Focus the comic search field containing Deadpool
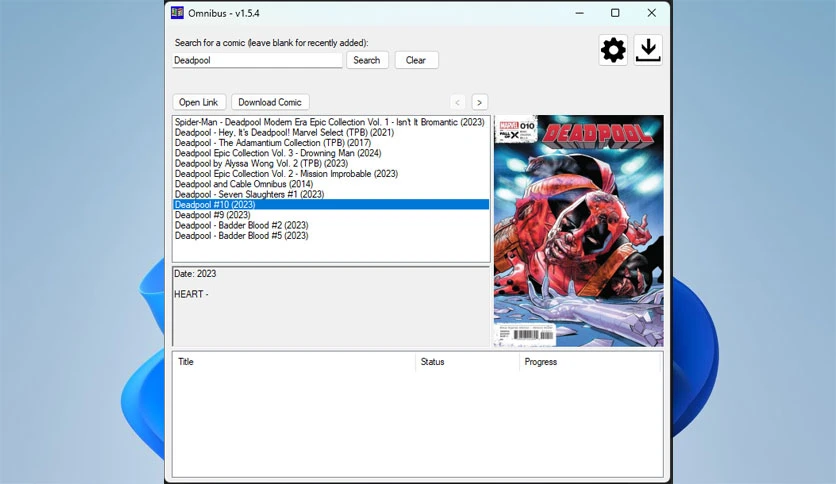Image resolution: width=836 pixels, height=484 pixels. (x=257, y=60)
